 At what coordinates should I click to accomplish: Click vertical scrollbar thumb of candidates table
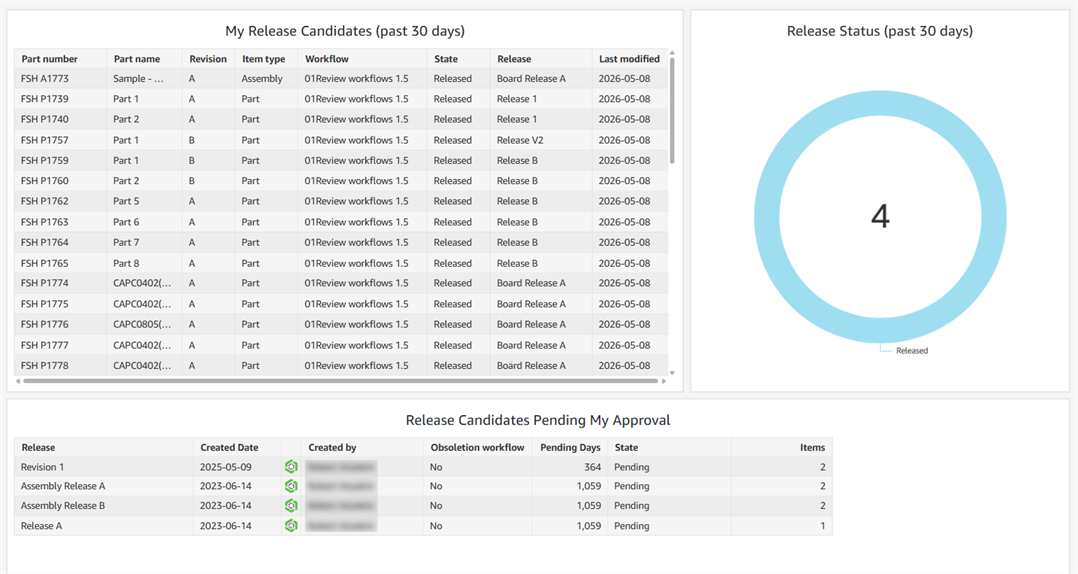[672, 111]
